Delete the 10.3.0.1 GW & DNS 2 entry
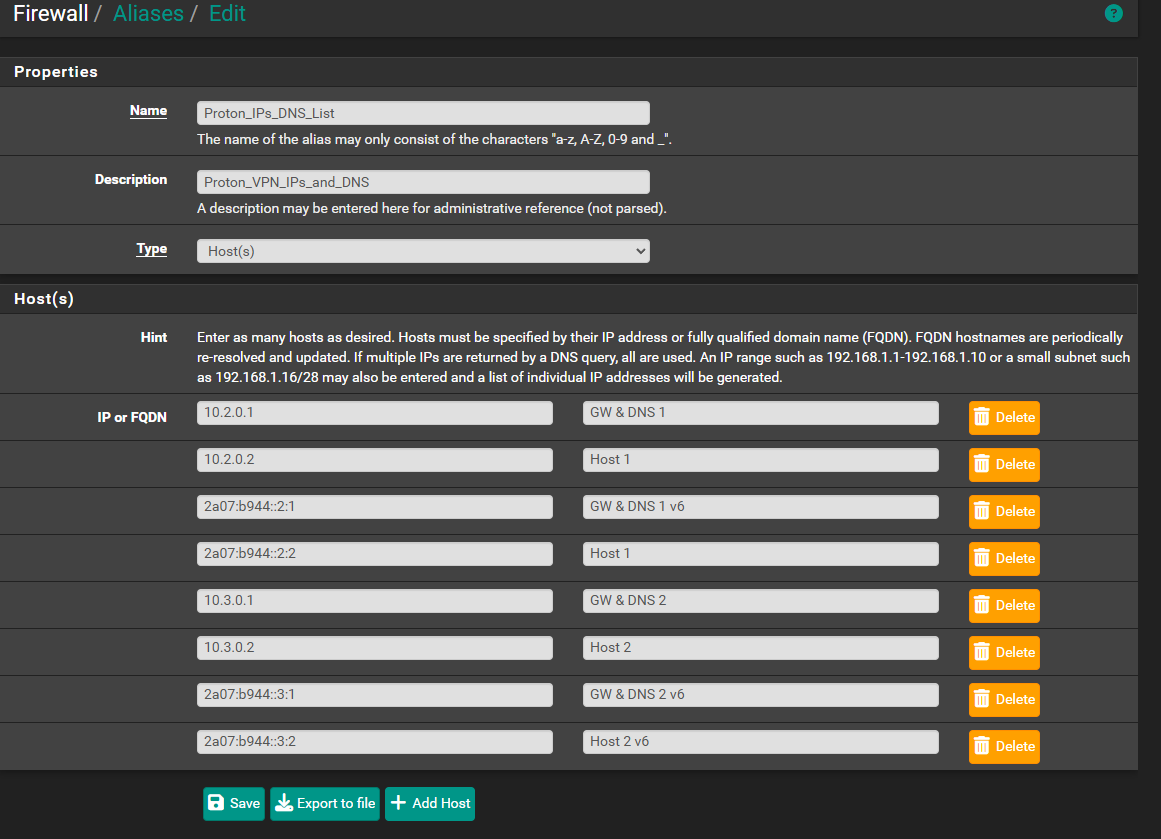 [x=1004, y=606]
